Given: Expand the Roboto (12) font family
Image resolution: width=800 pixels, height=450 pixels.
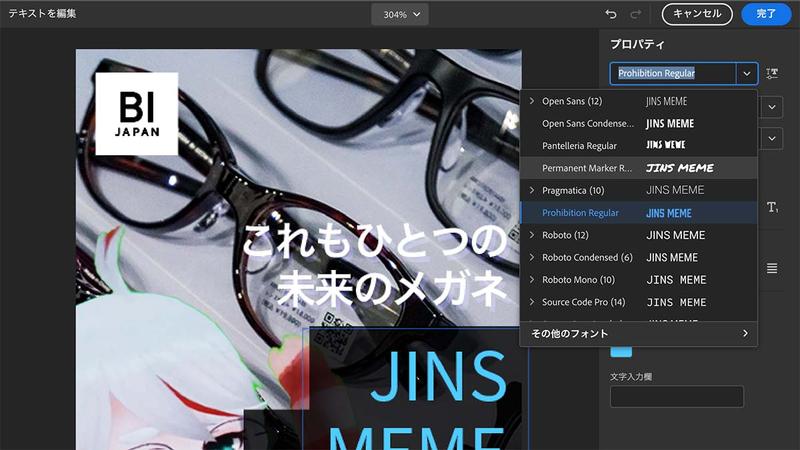Looking at the screenshot, I should tap(532, 235).
